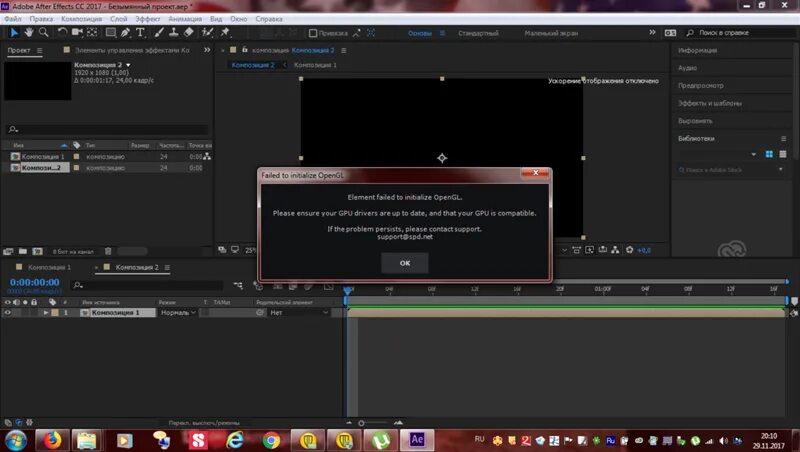Select the Zoom magnifier tool
Image resolution: width=800 pixels, height=452 pixels.
pyautogui.click(x=44, y=33)
